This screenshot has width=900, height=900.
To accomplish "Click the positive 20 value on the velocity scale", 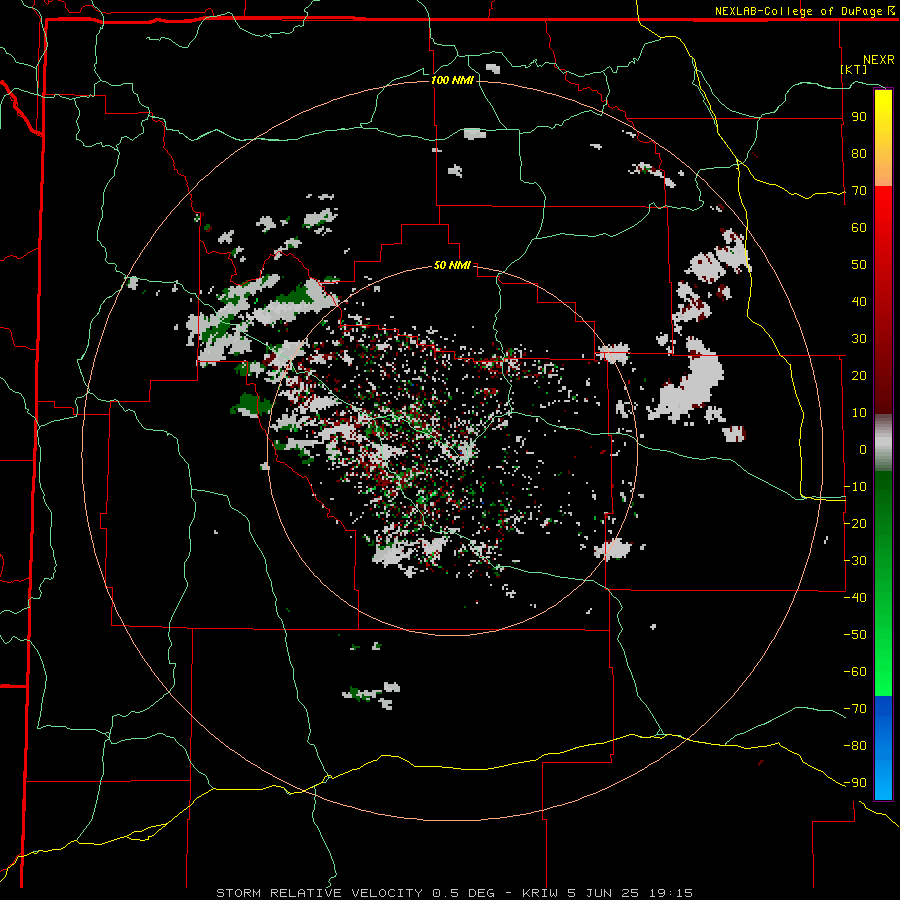I will [x=859, y=375].
